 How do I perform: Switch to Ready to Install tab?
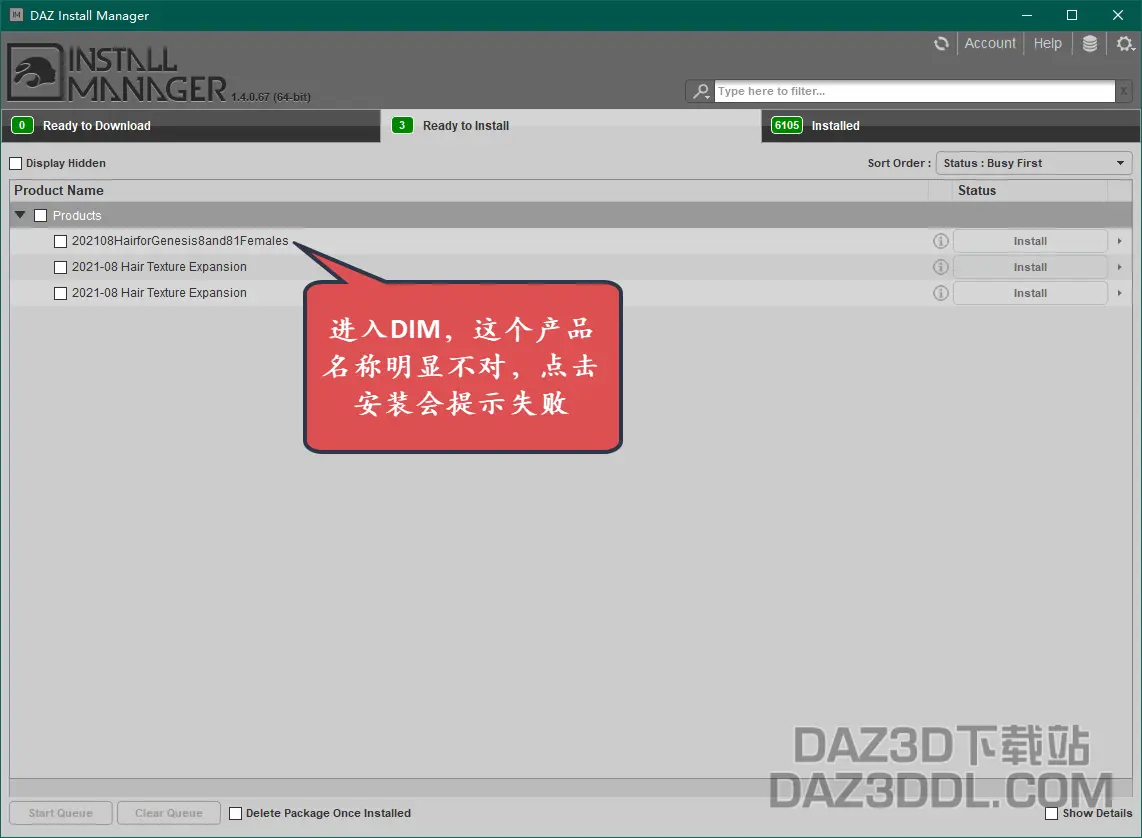[571, 126]
